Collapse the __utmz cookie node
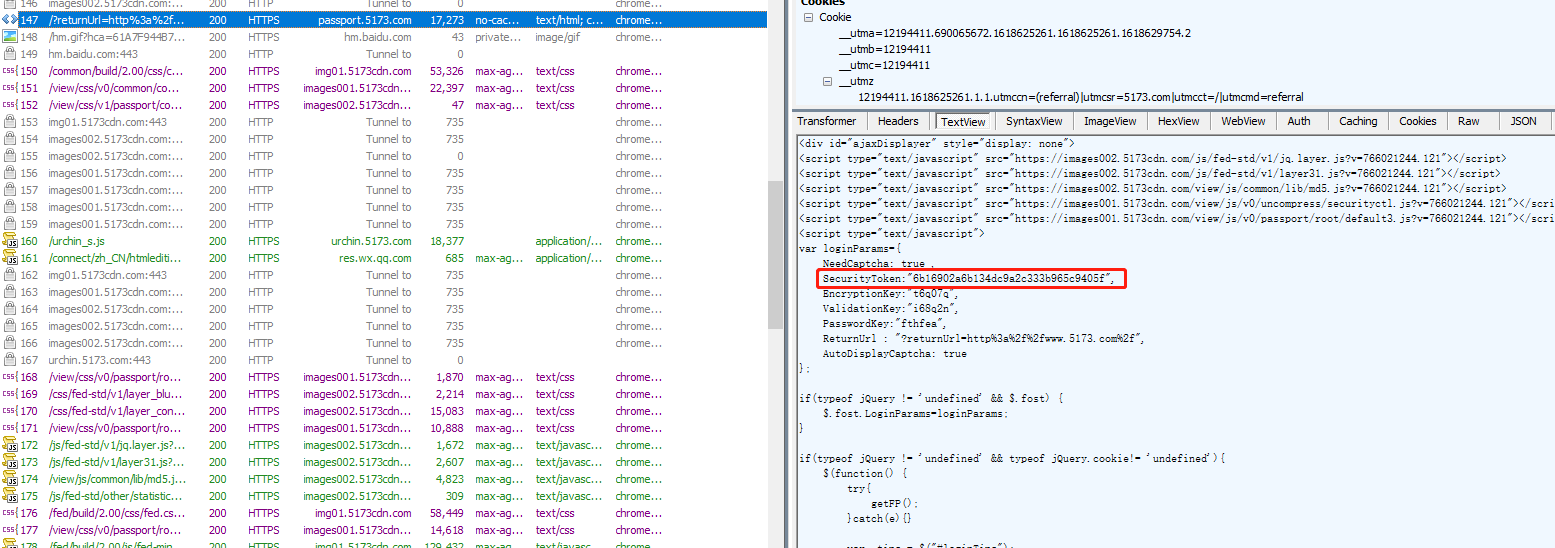 (828, 81)
